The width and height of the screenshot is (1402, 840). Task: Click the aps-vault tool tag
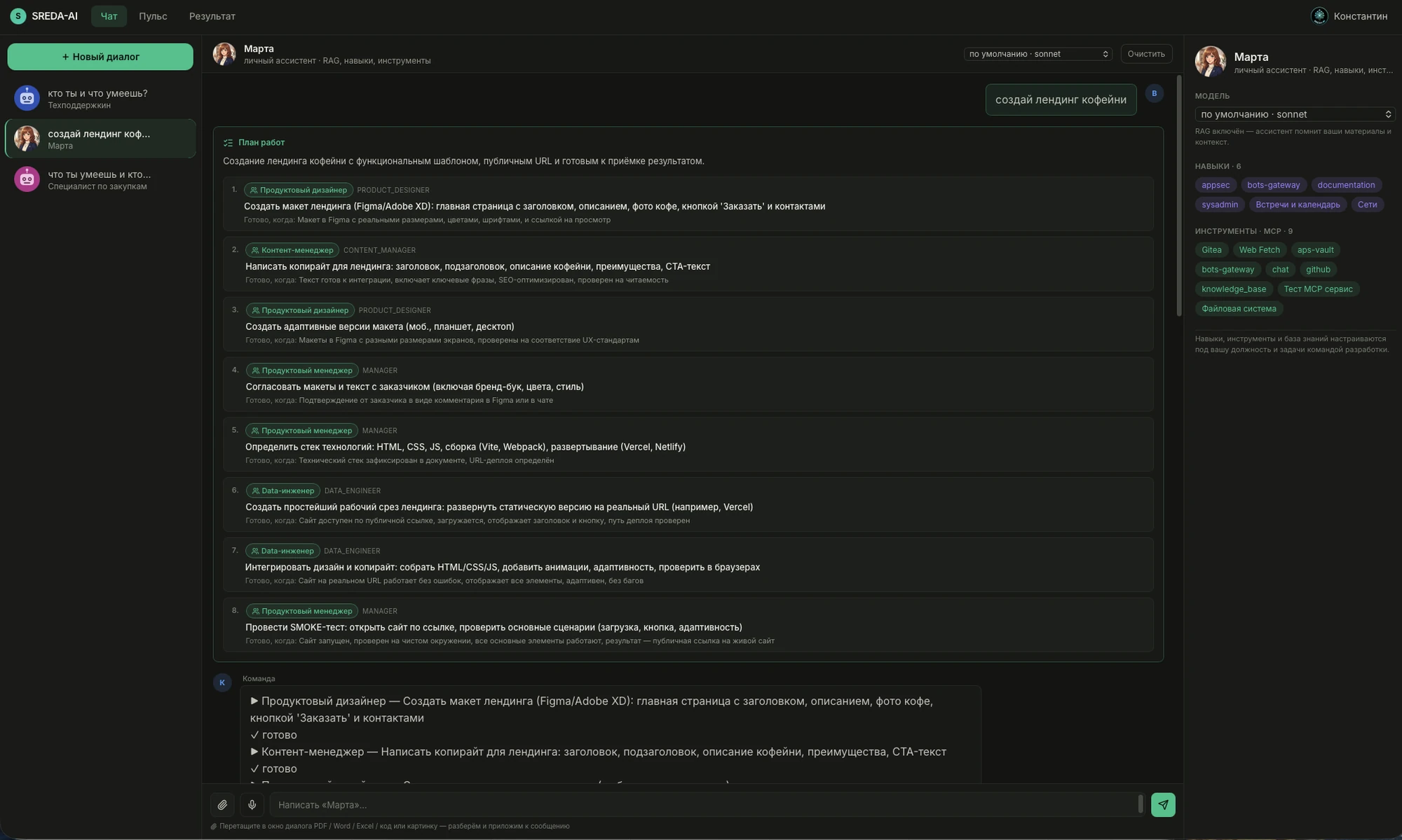click(1315, 250)
